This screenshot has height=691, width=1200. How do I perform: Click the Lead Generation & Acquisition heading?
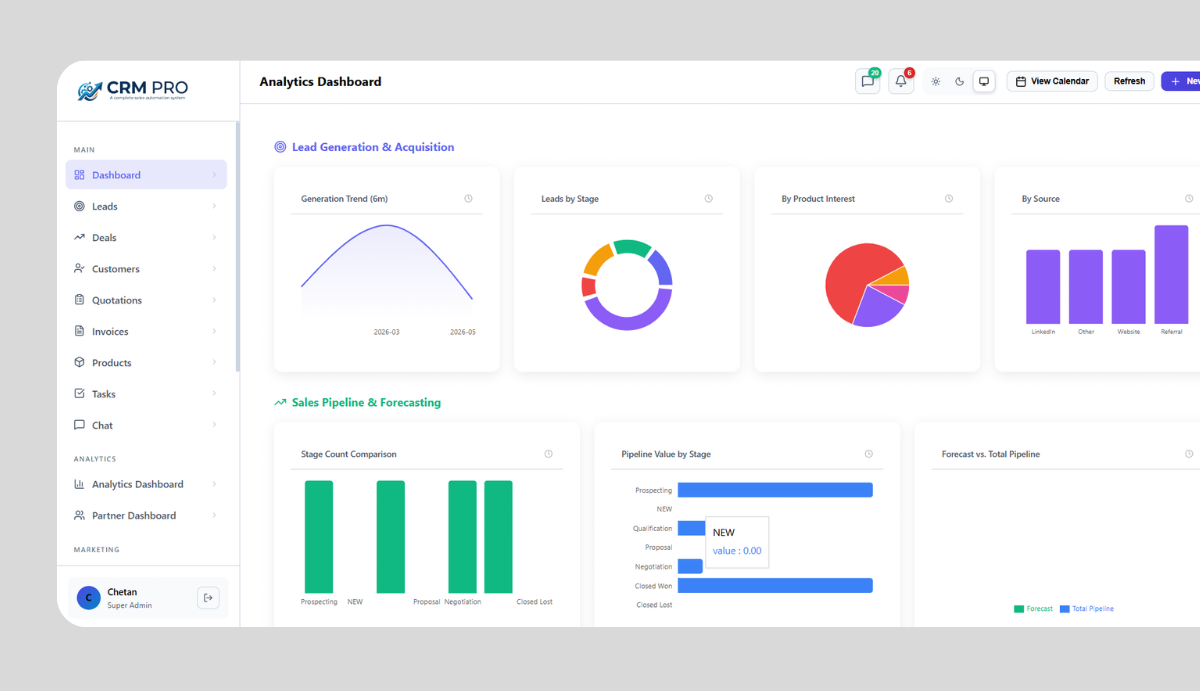coord(373,147)
